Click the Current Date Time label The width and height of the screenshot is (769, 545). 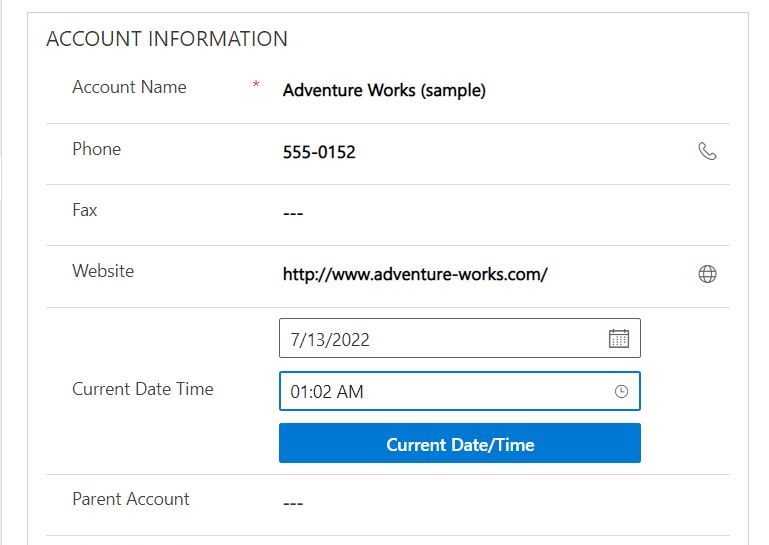(x=143, y=389)
